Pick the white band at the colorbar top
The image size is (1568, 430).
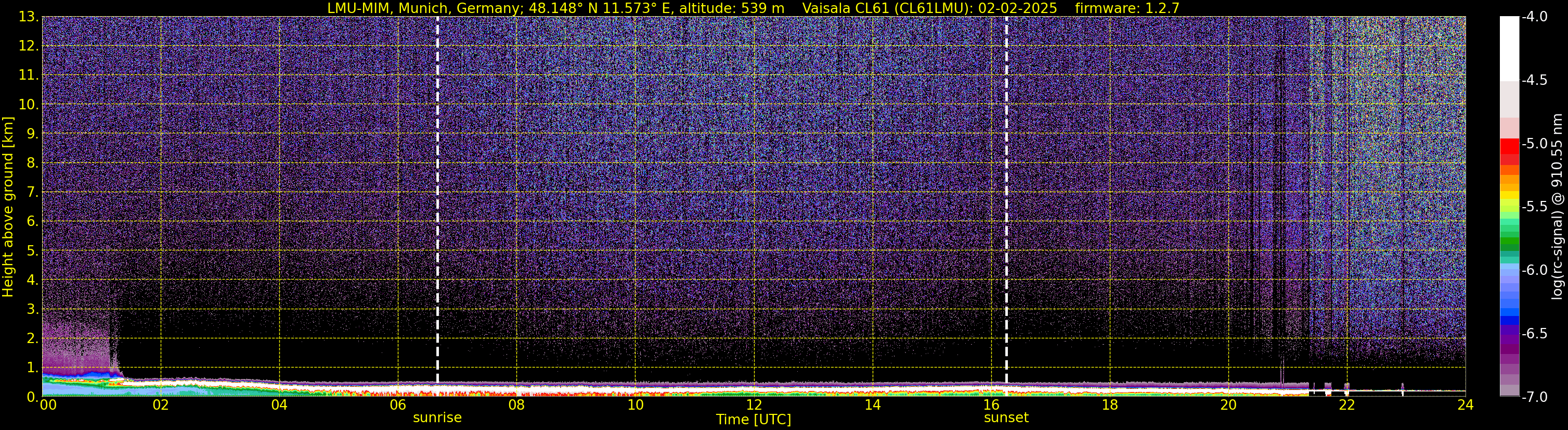point(1510,49)
